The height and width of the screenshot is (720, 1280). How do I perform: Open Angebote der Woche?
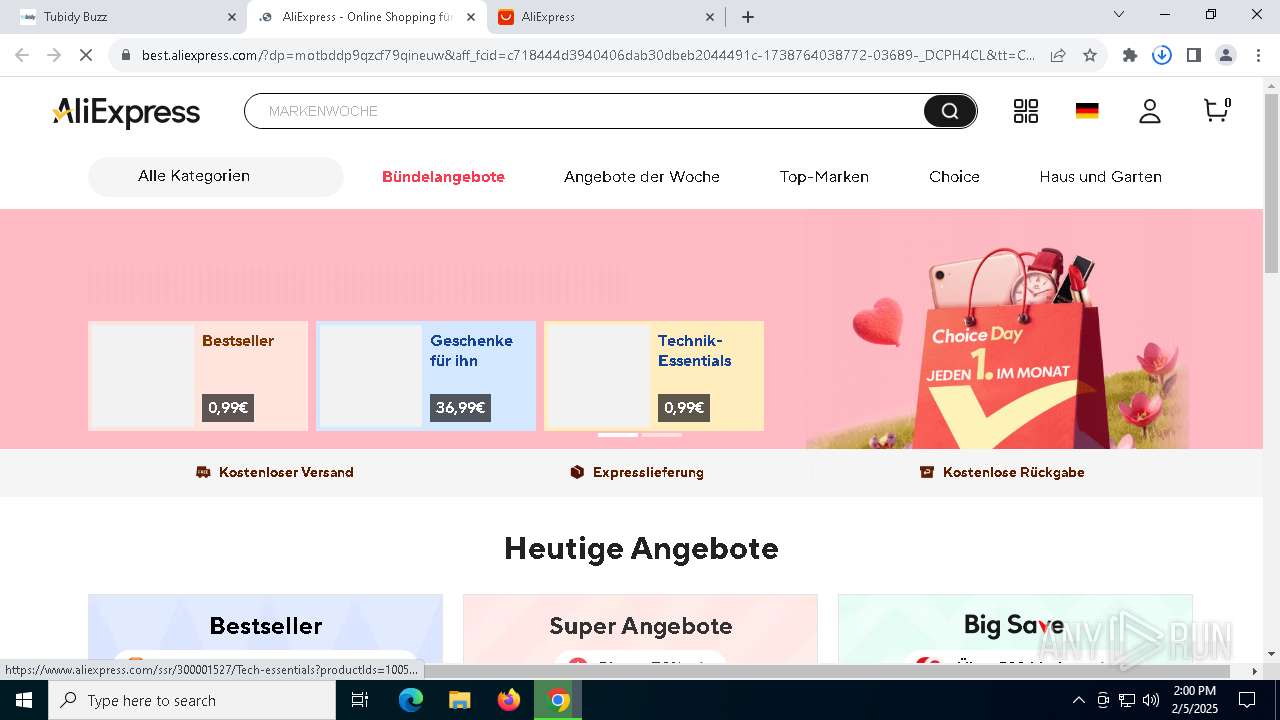pyautogui.click(x=642, y=177)
